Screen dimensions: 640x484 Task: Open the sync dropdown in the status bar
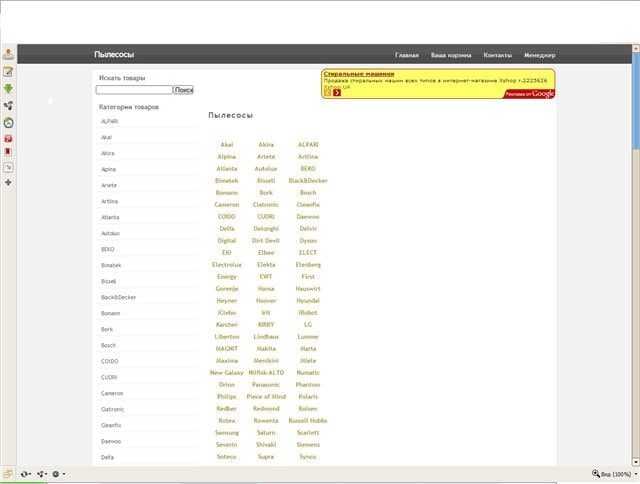coord(26,474)
